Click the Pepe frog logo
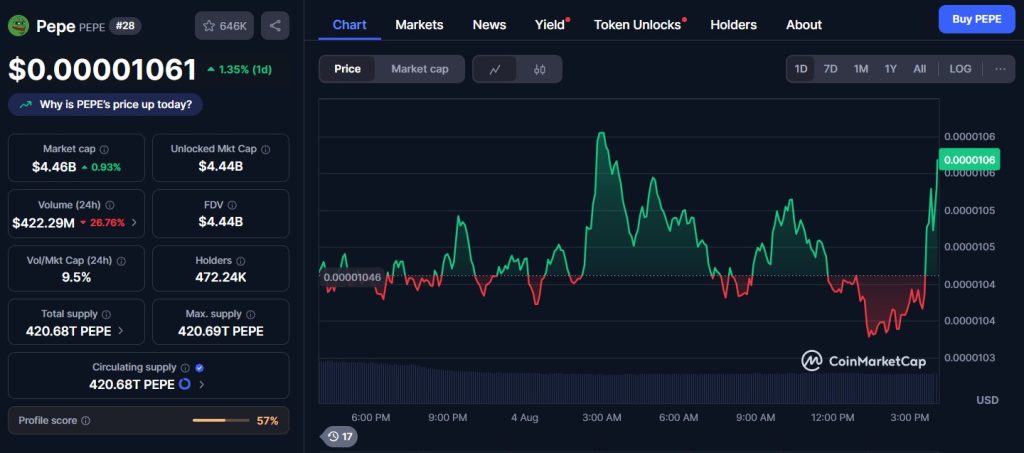This screenshot has width=1024, height=453. click(18, 26)
